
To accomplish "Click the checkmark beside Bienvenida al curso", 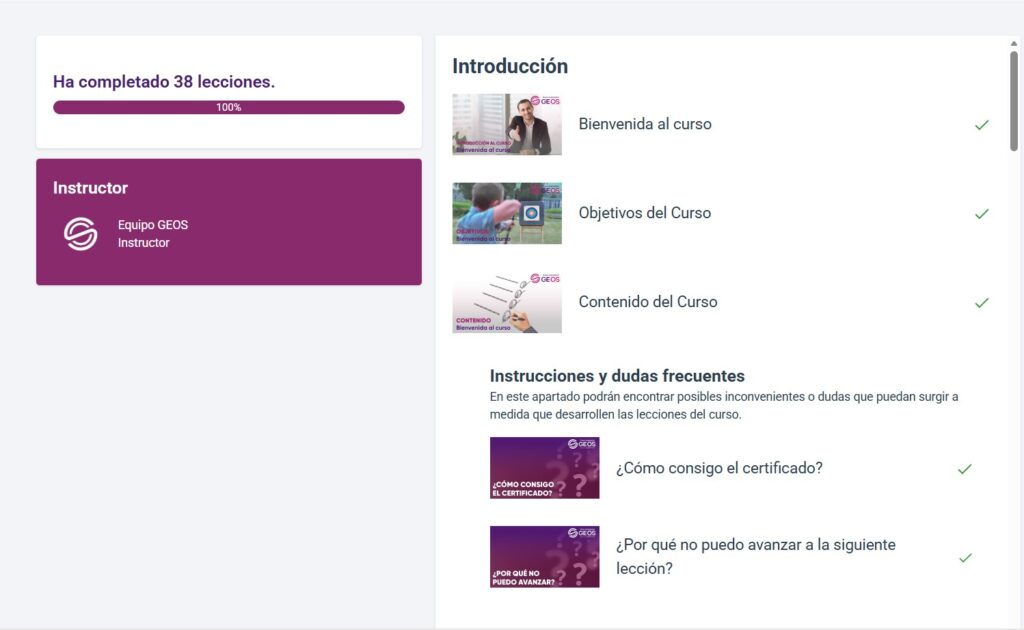I will [x=981, y=125].
